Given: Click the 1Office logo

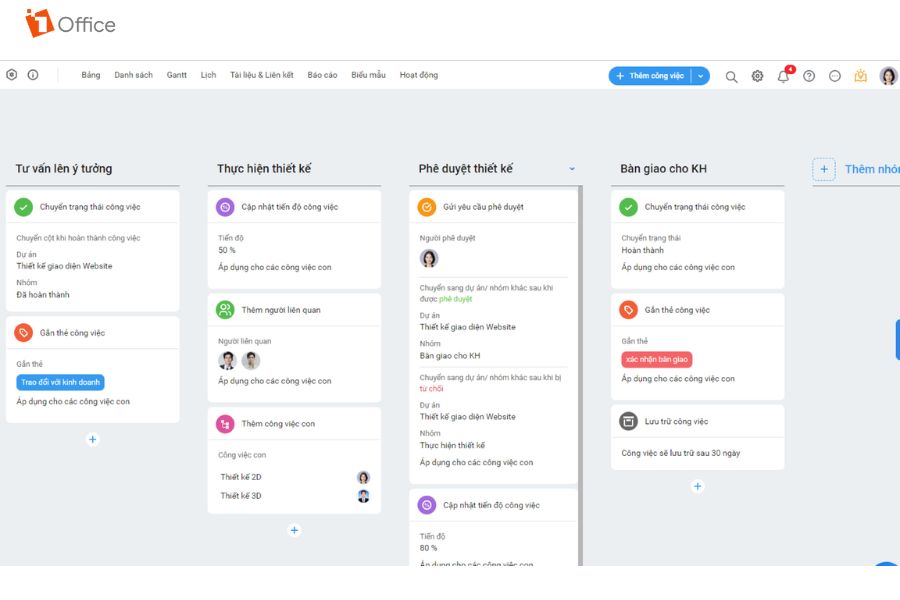Looking at the screenshot, I should click(x=70, y=24).
